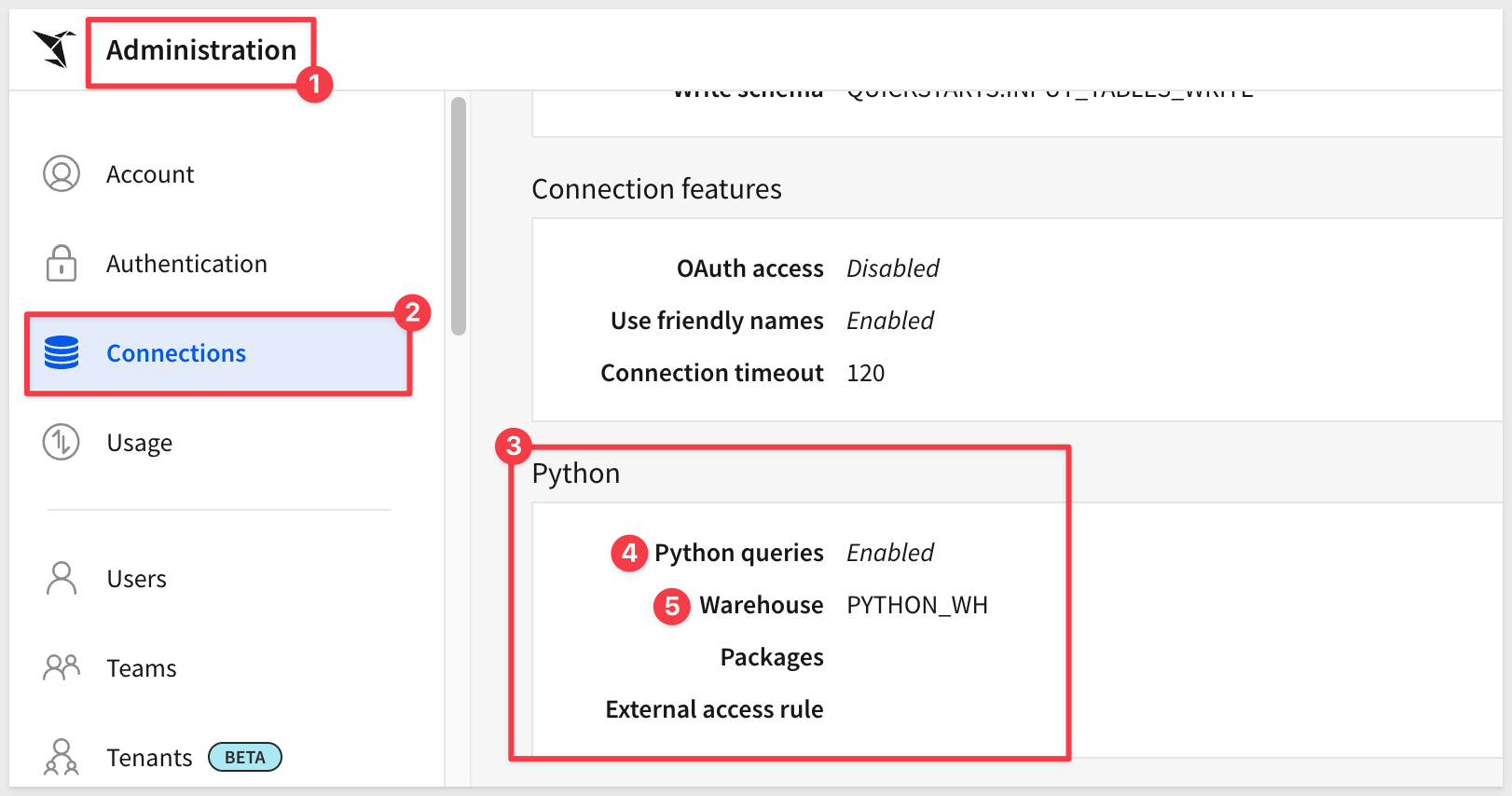Click the Authentication padlock icon
The height and width of the screenshot is (796, 1512).
[62, 264]
